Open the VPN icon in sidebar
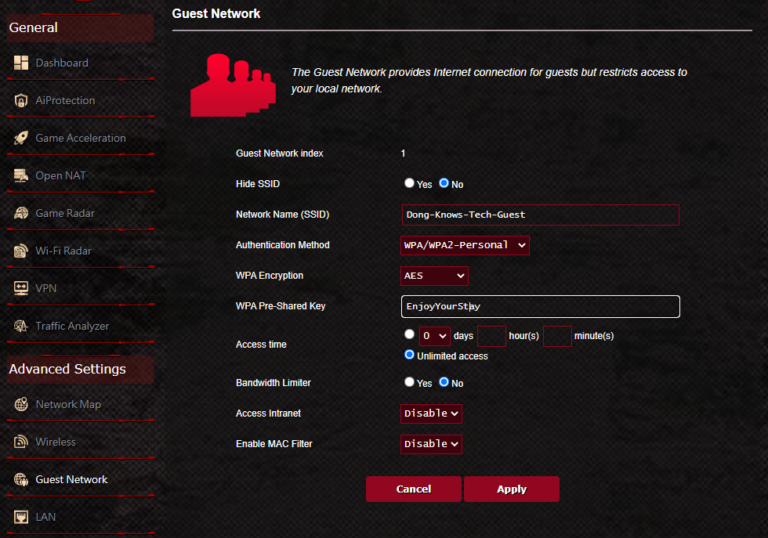Screen dimensions: 768x538 coord(21,288)
